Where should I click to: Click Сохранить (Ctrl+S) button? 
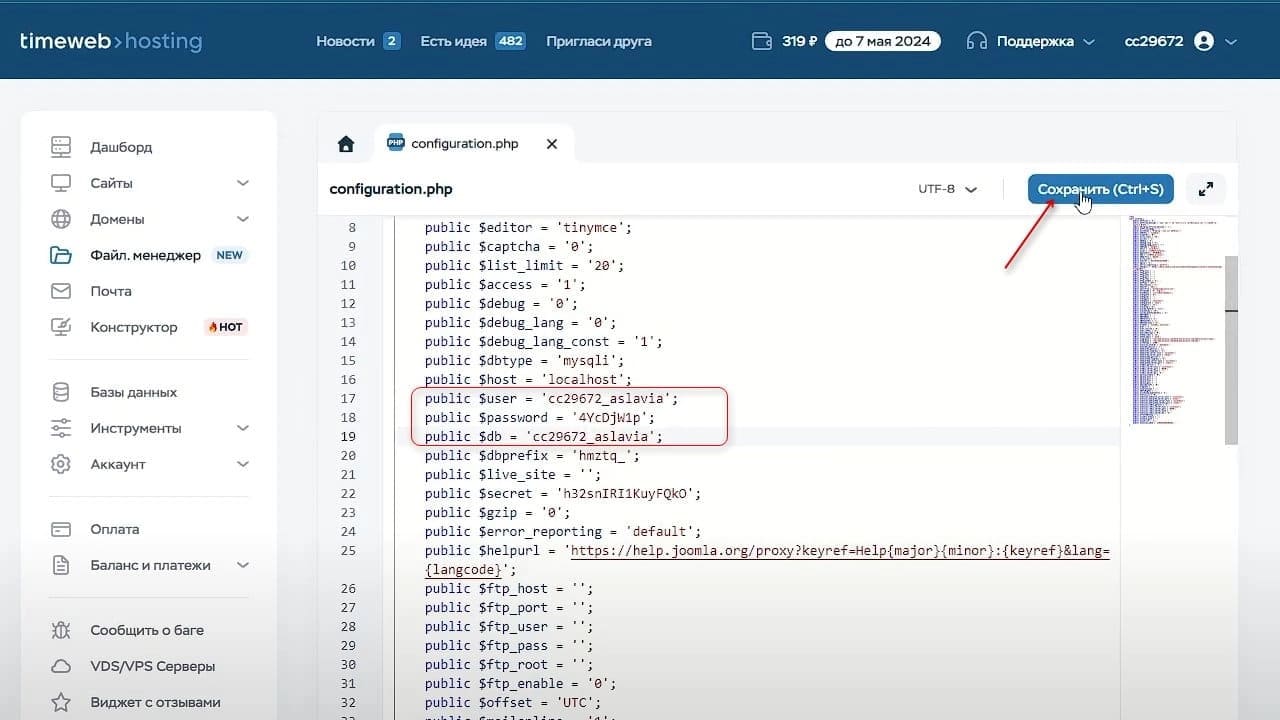1100,189
